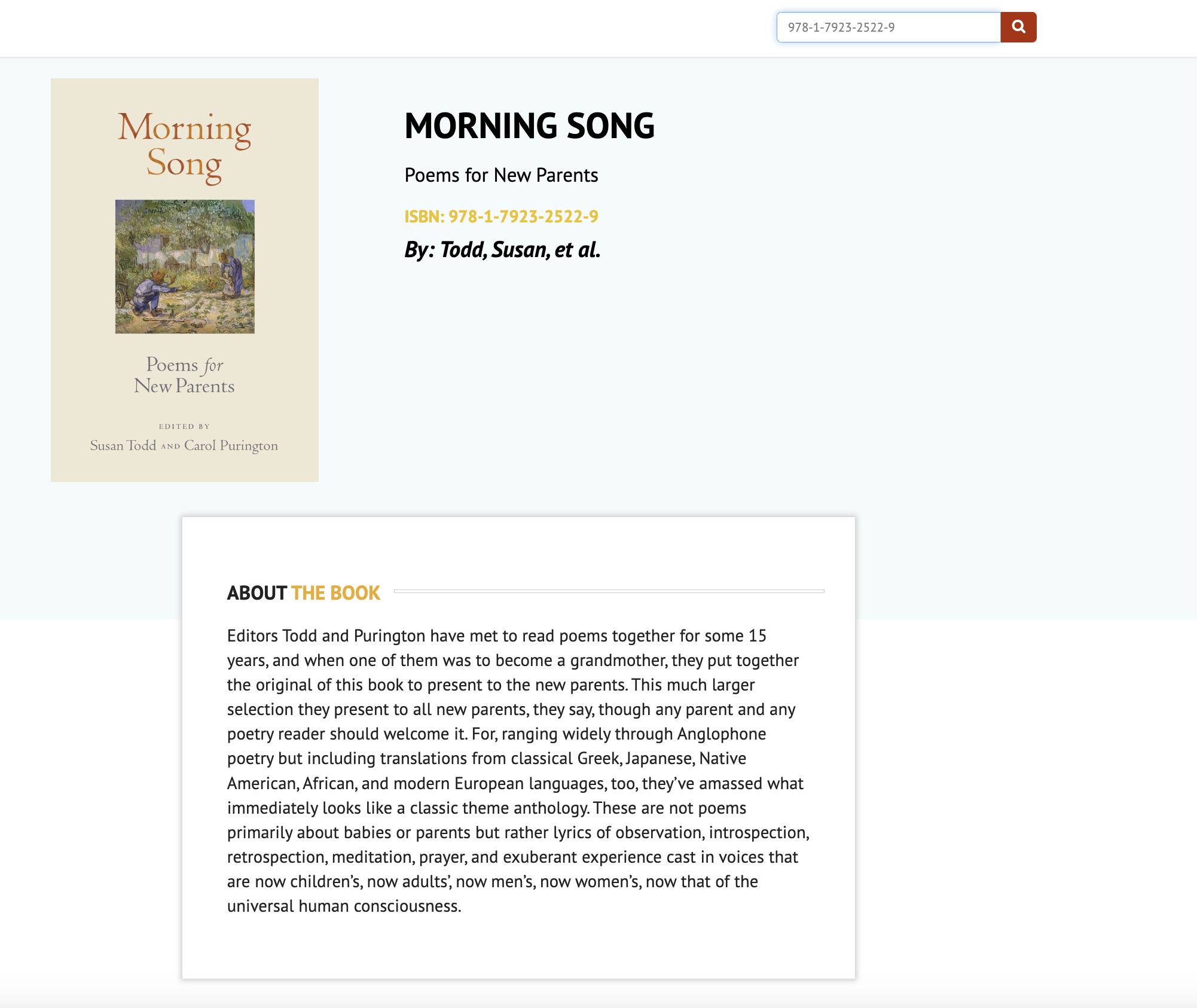This screenshot has height=1008, width=1197.
Task: Click the editors' names on the book cover
Action: (x=184, y=445)
